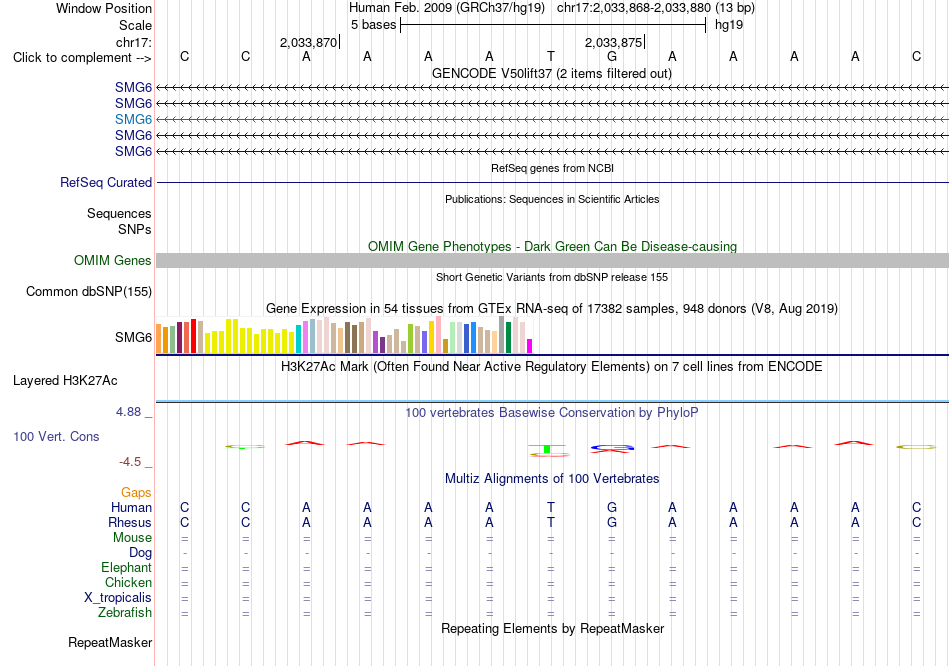Viewport: 950px width, 666px height.
Task: Click the "X_tropicalis" alignment row label
Action: pos(118,598)
